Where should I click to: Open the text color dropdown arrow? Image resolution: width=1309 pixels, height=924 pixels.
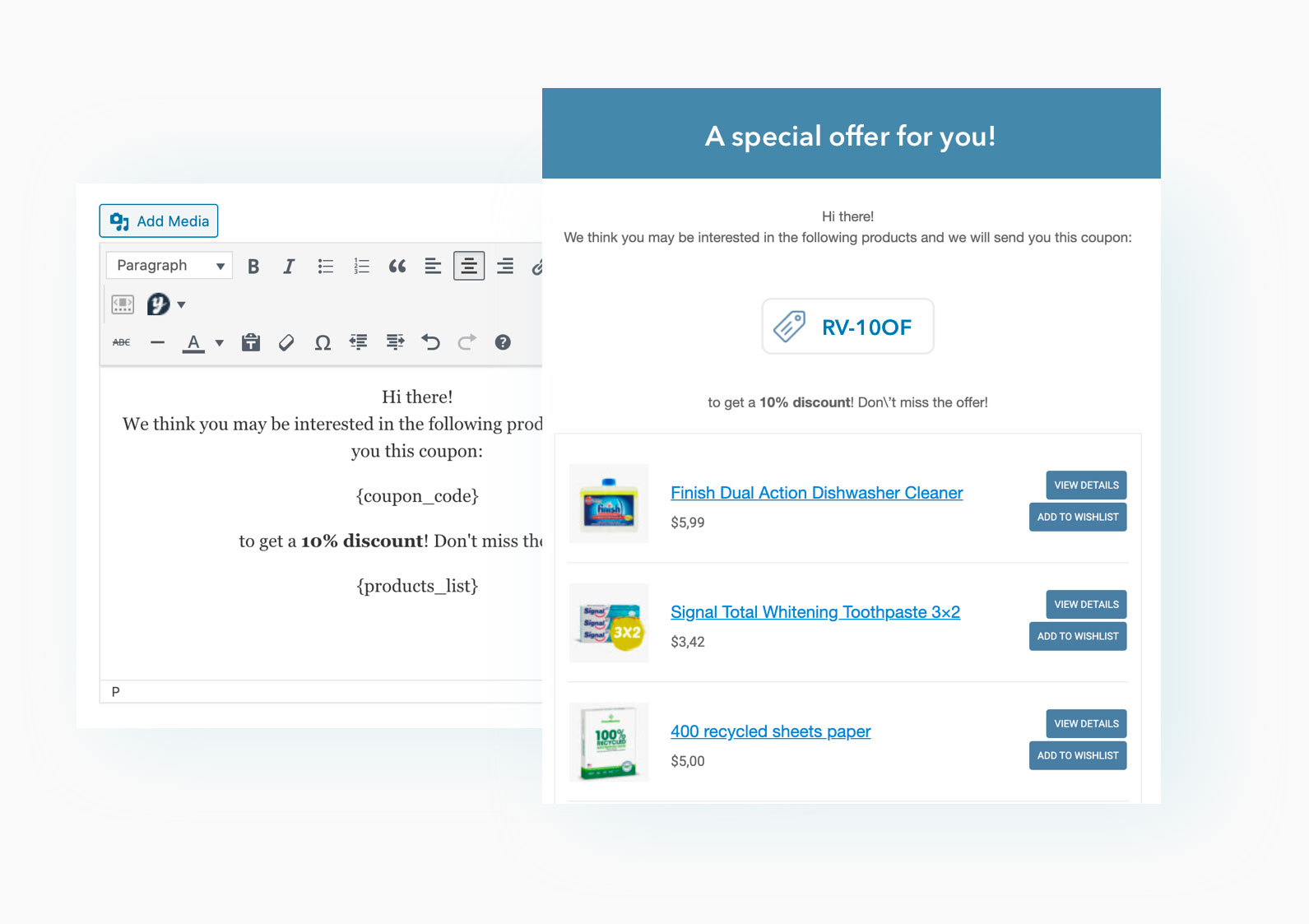click(220, 343)
